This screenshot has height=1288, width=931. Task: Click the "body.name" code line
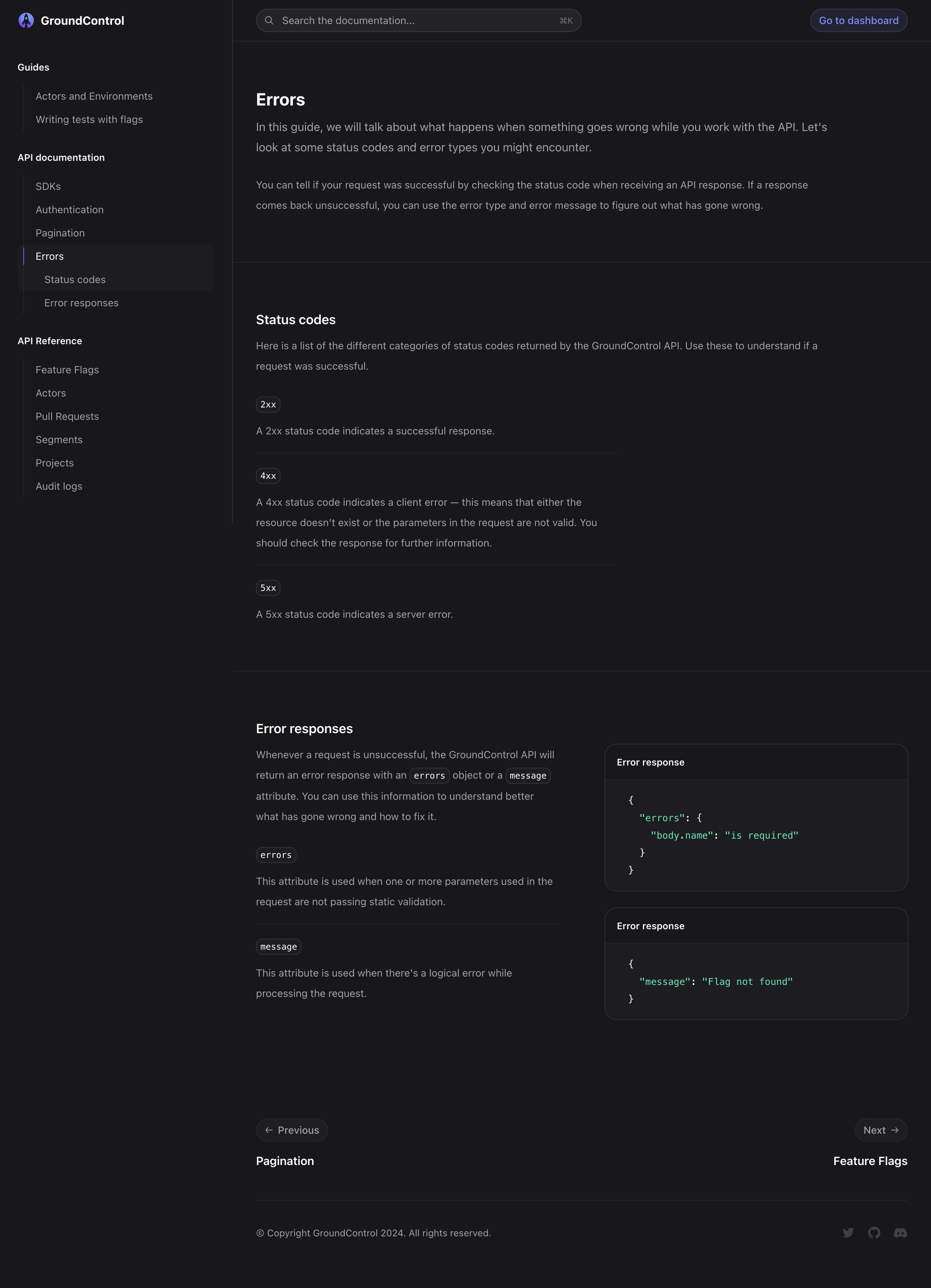[x=724, y=835]
